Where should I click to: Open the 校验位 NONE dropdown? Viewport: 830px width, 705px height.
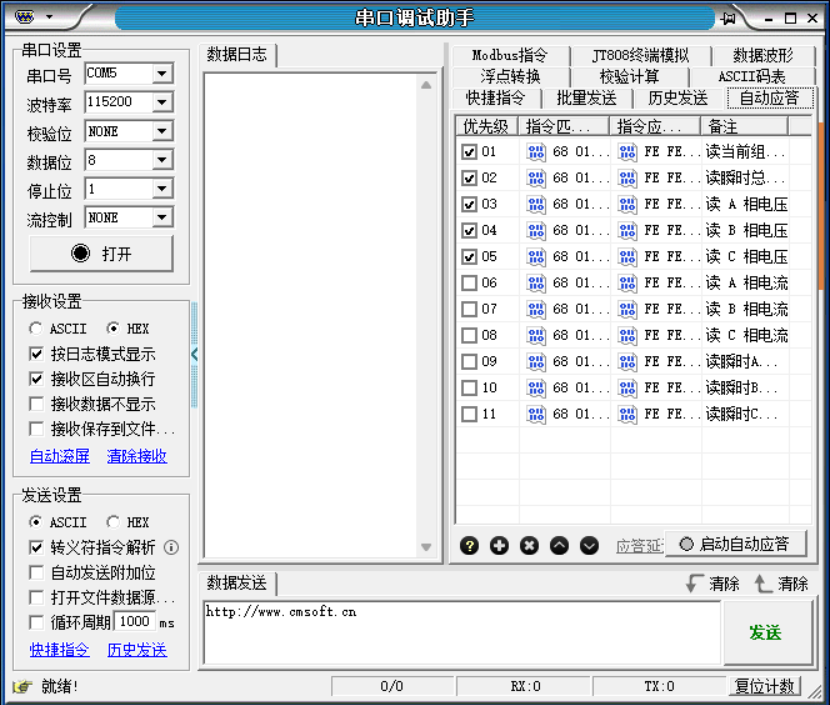click(x=162, y=131)
